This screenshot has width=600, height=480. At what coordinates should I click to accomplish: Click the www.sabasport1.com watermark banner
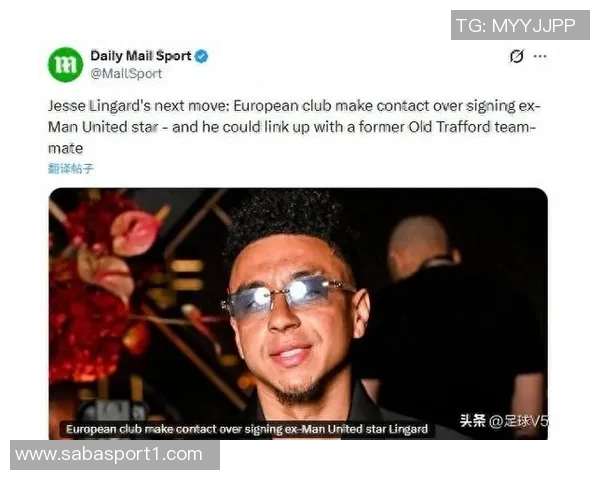pos(115,455)
